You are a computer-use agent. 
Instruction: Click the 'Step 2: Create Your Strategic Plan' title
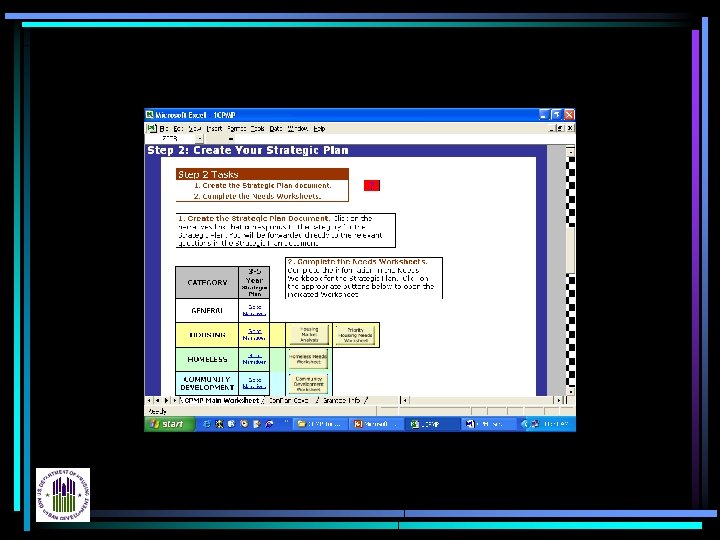point(248,150)
